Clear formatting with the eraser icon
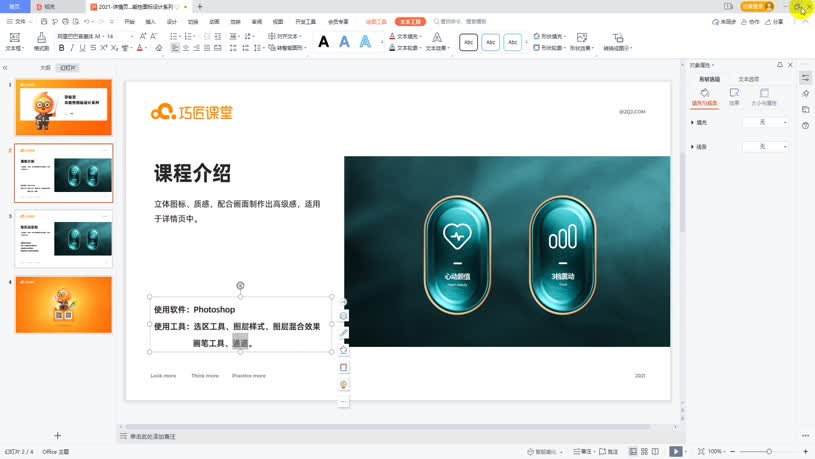 159,48
